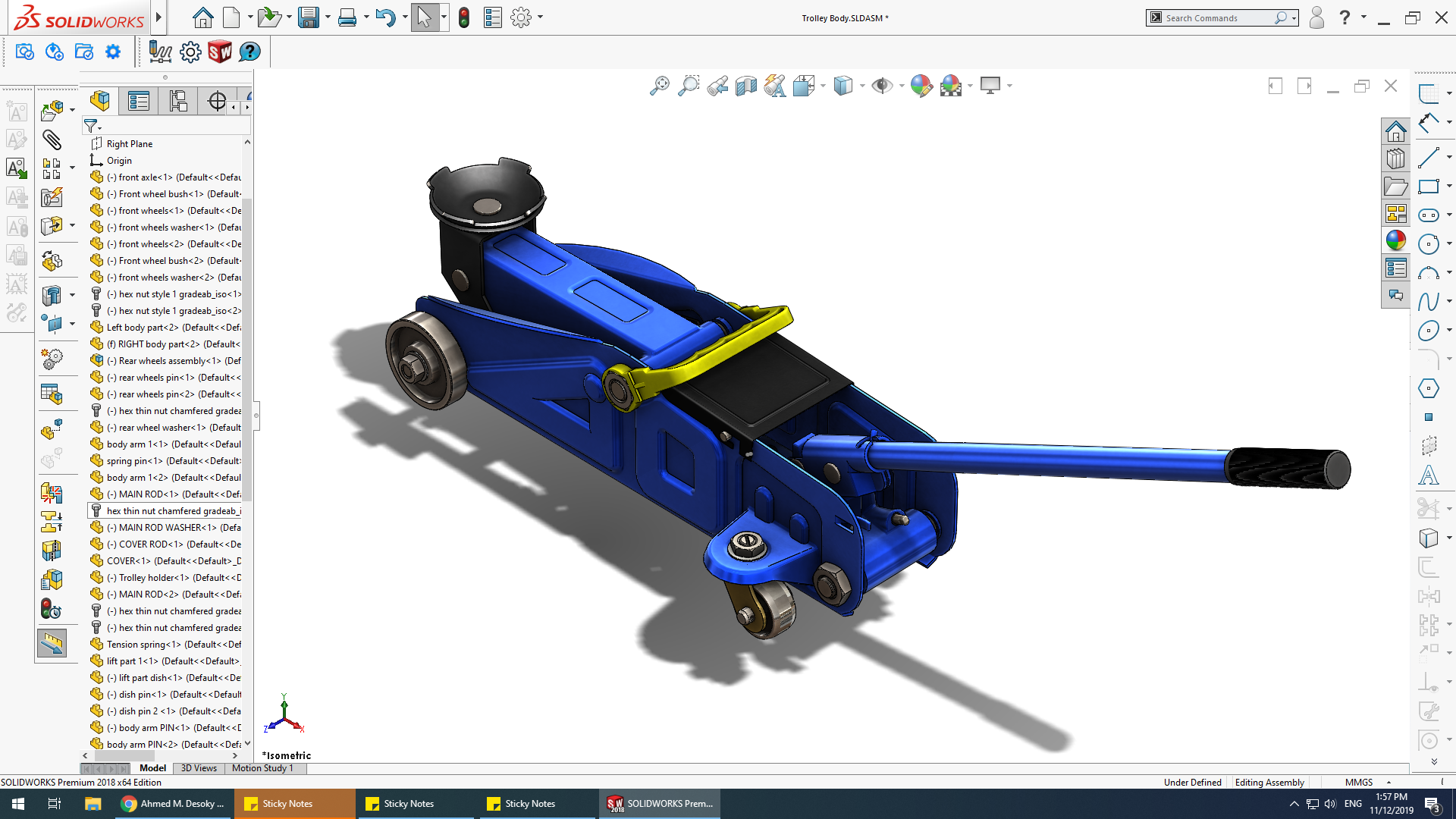Screen dimensions: 1456x819
Task: Open the View Orientation dropdown arrow
Action: 823,86
